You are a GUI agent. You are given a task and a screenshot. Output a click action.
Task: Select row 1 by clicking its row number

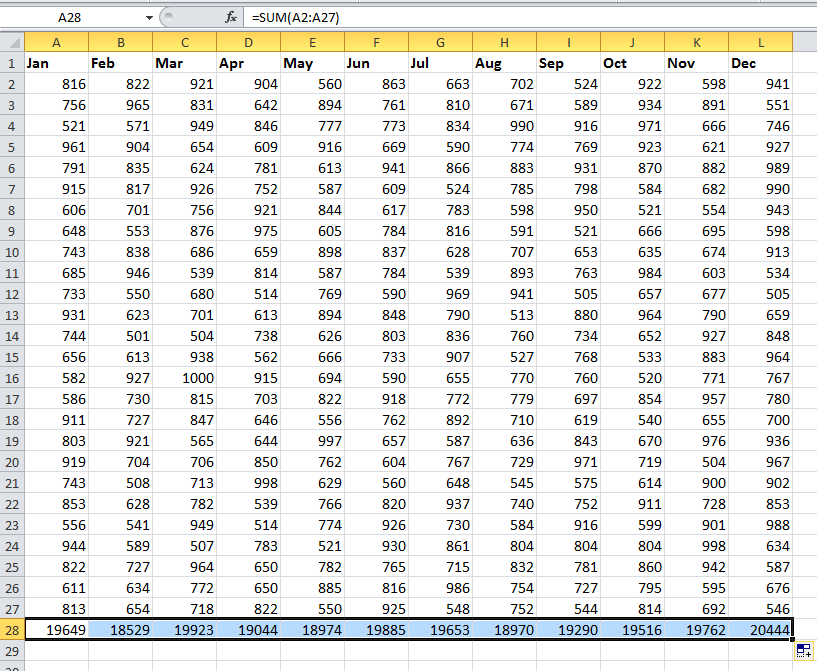tap(12, 62)
